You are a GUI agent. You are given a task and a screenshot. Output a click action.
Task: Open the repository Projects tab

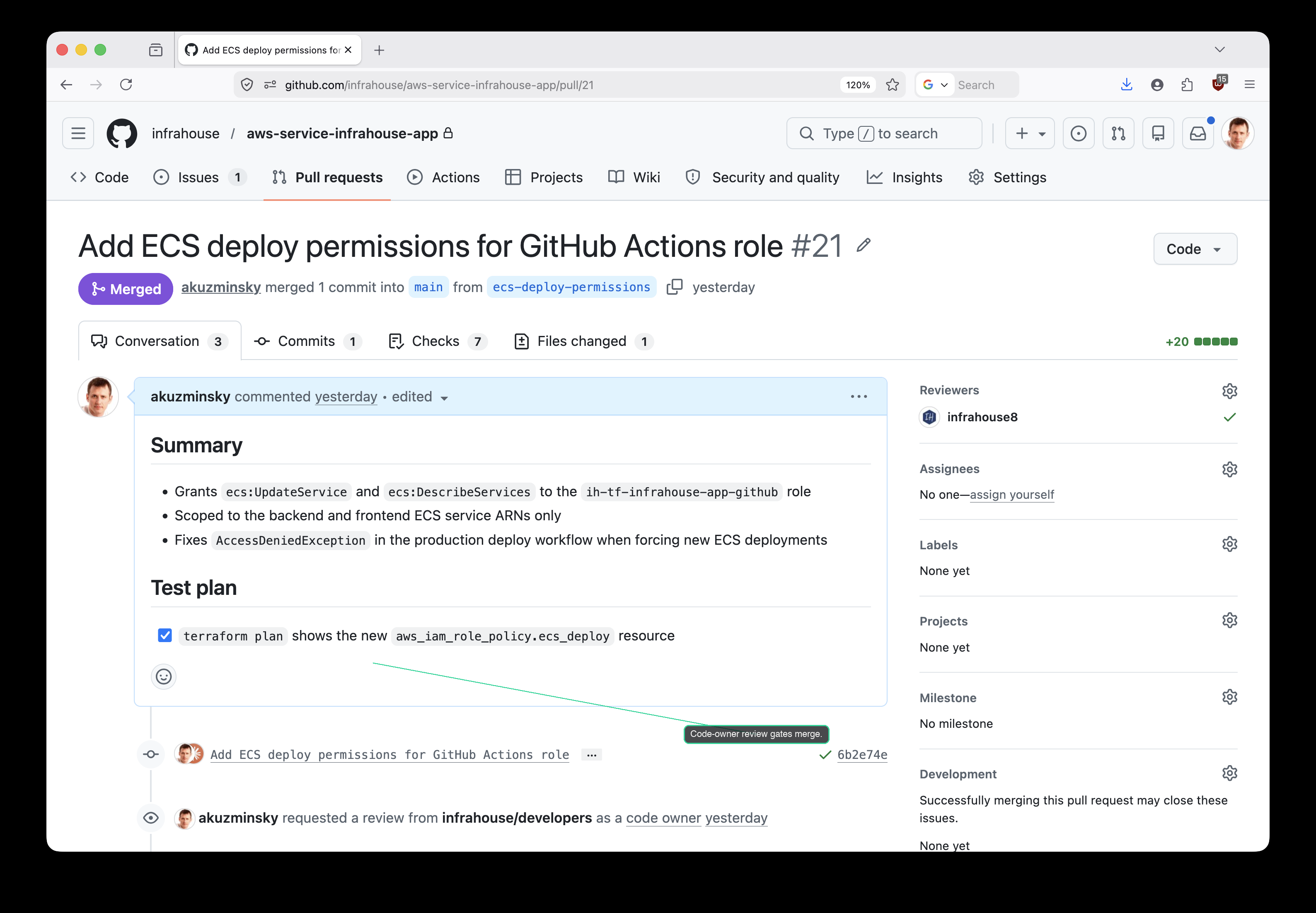[x=544, y=177]
